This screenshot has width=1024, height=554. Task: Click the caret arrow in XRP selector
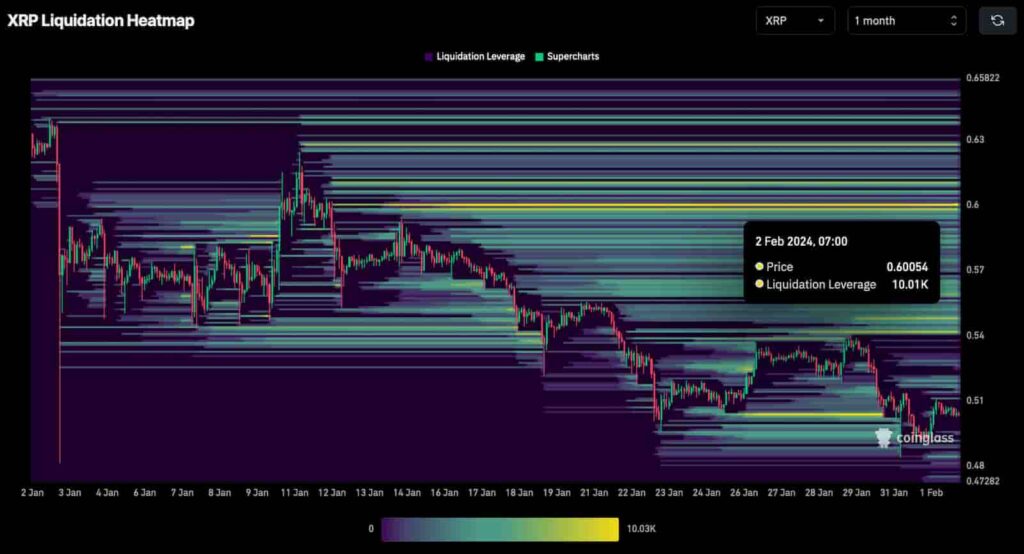click(x=821, y=21)
